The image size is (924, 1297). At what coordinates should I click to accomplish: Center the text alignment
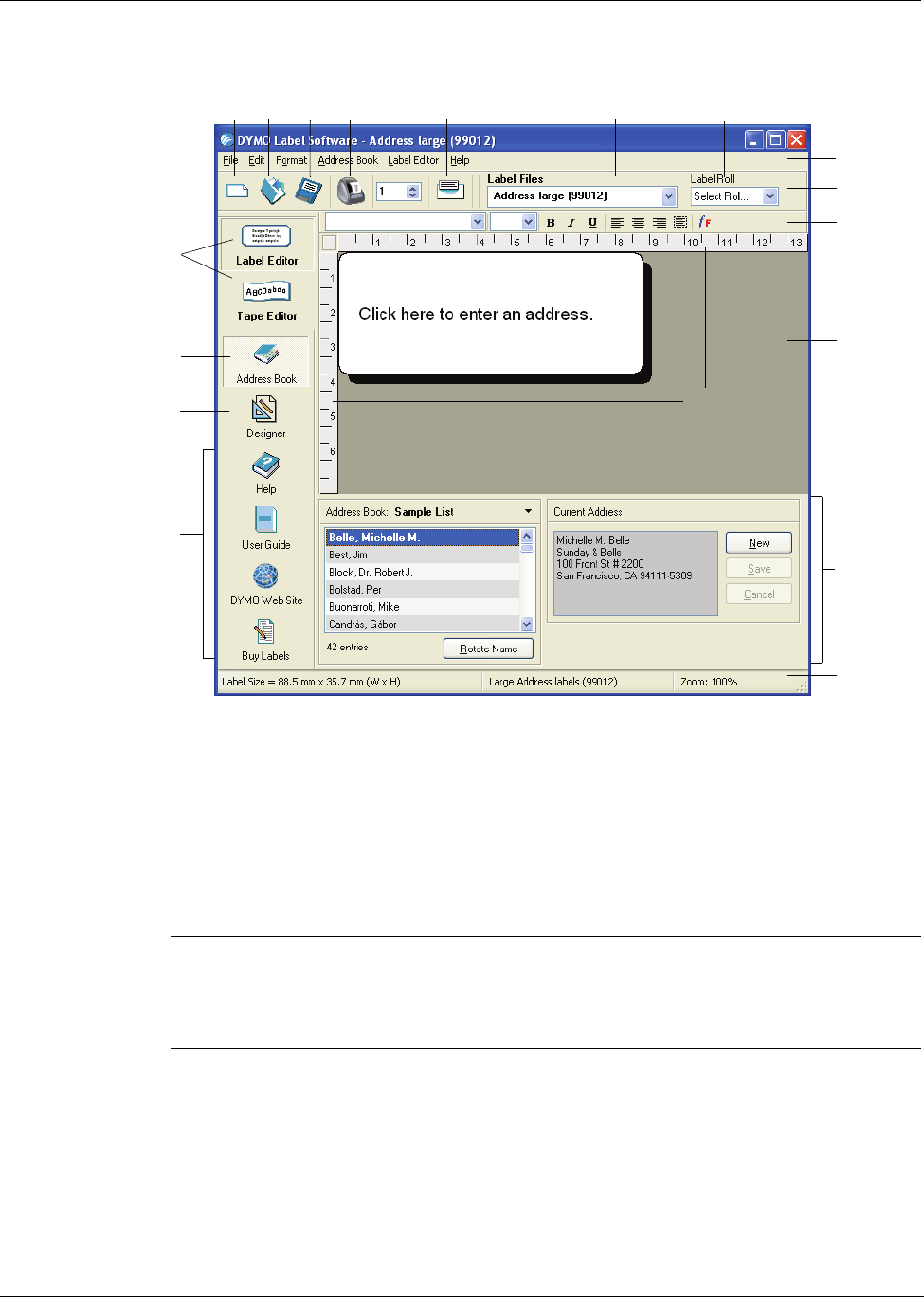[x=638, y=223]
